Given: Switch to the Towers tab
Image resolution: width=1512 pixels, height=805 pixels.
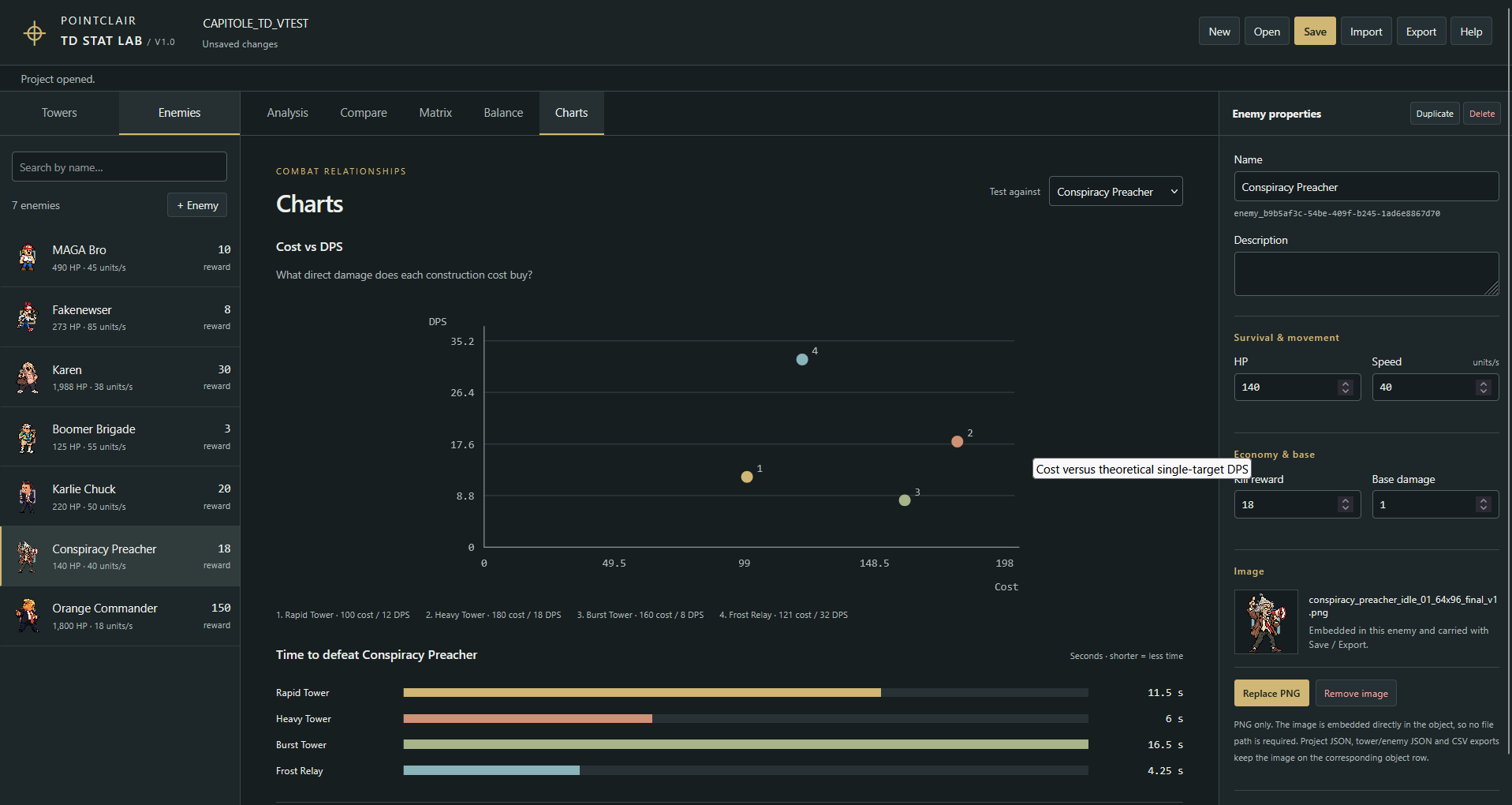Looking at the screenshot, I should [x=59, y=113].
